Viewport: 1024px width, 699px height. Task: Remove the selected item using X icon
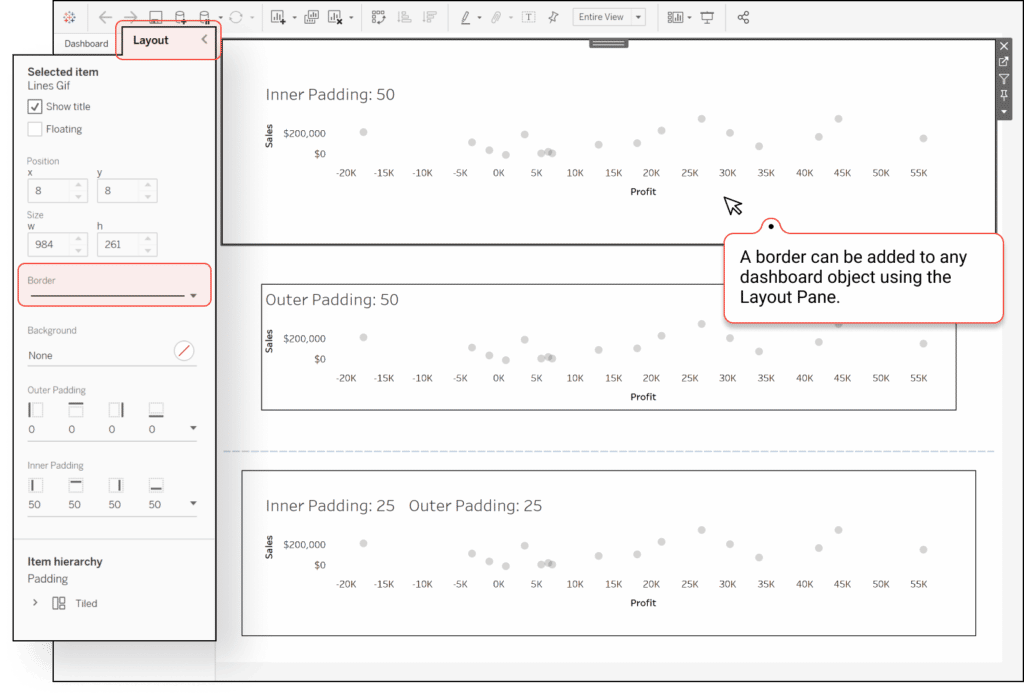click(1004, 46)
